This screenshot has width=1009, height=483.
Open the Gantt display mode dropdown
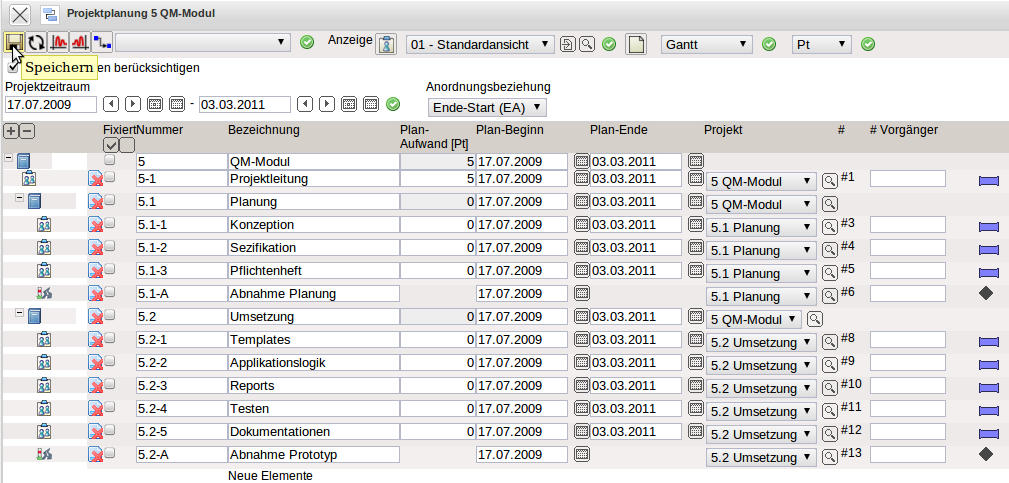706,44
